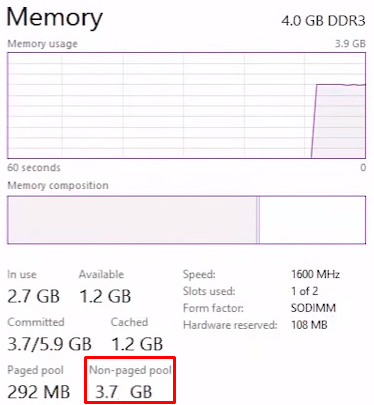This screenshot has width=374, height=405.
Task: Click the Speed 1600 MHz value
Action: 315,274
